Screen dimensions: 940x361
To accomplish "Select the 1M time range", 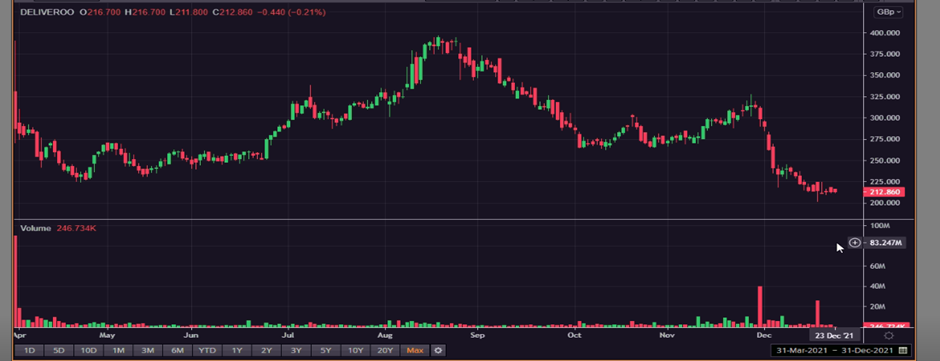I will pos(118,350).
